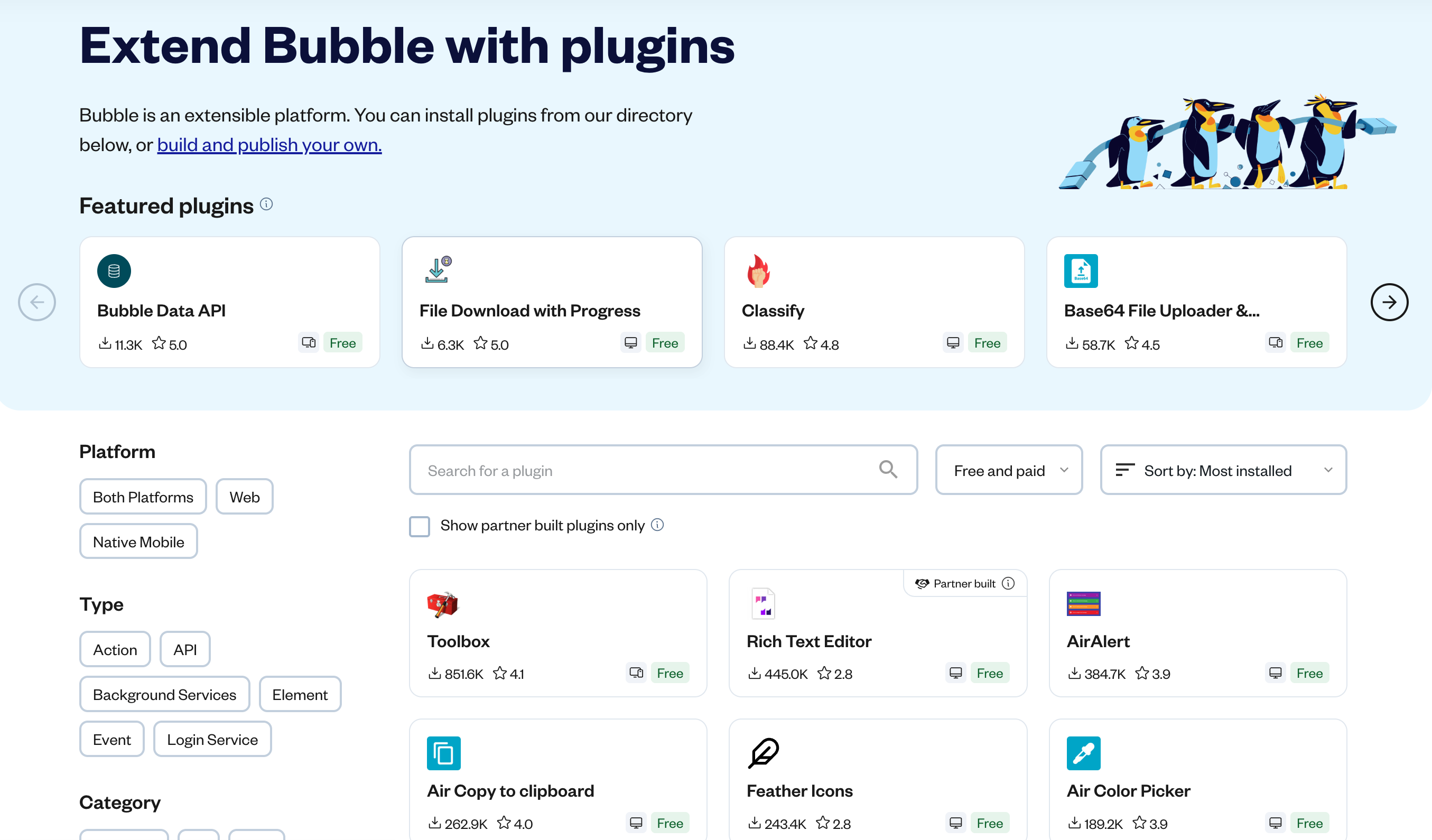
Task: Click the plugin search field
Action: 625,470
